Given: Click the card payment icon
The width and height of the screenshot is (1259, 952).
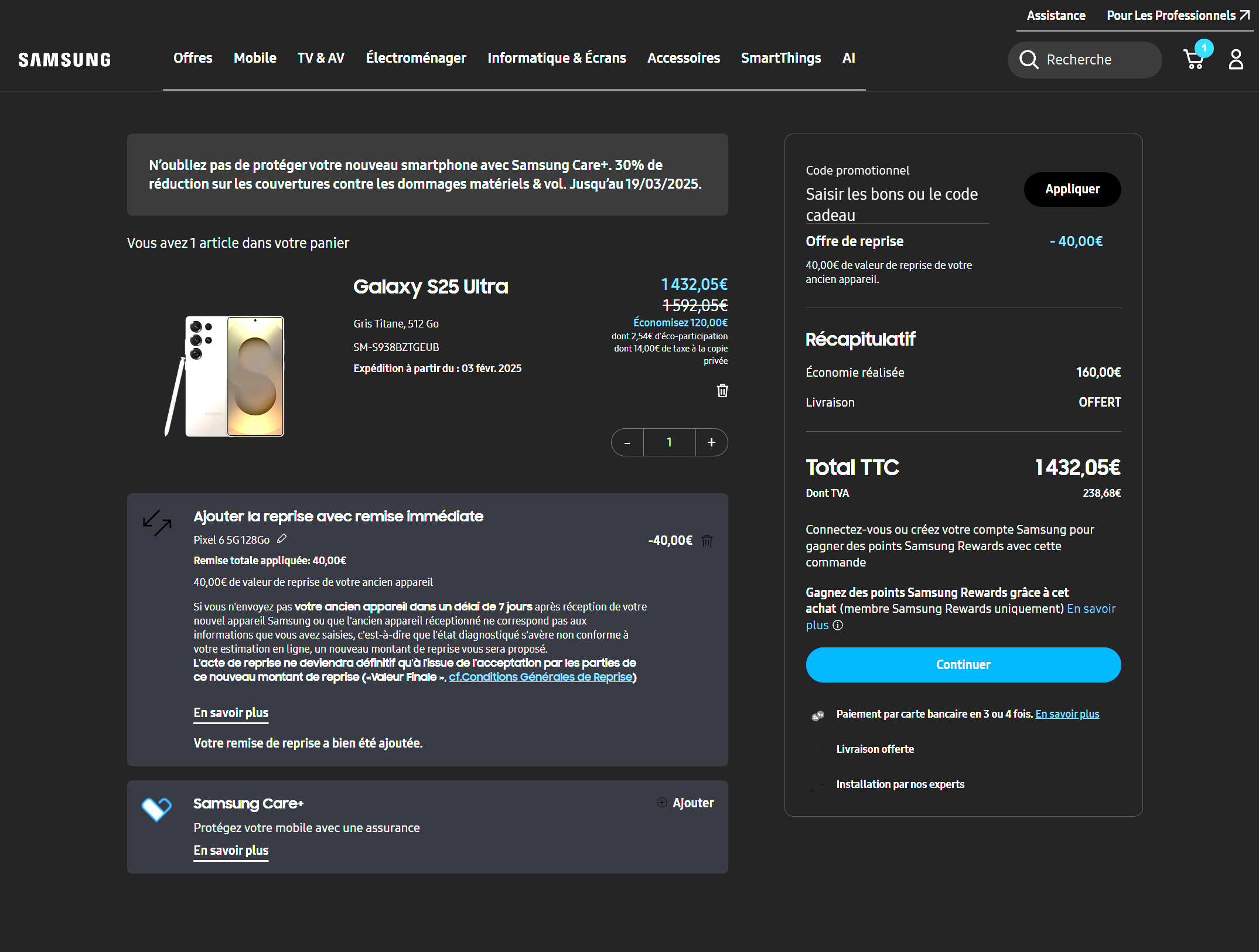Looking at the screenshot, I should click(818, 715).
